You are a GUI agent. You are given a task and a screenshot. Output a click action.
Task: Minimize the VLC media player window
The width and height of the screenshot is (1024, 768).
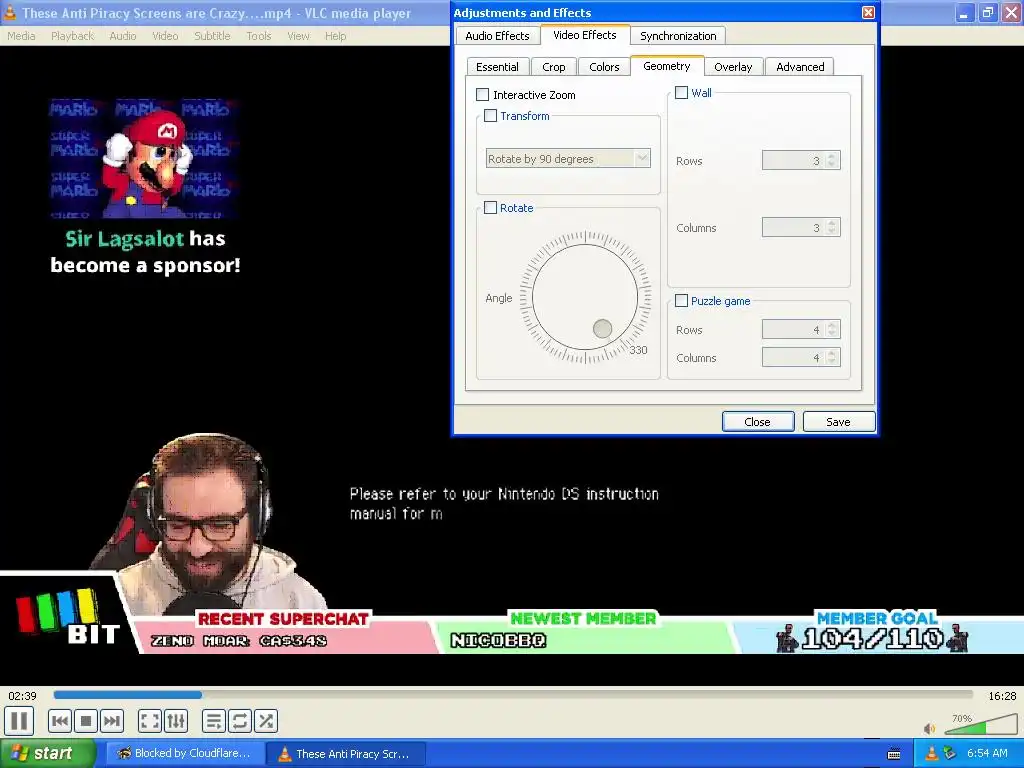tap(964, 12)
